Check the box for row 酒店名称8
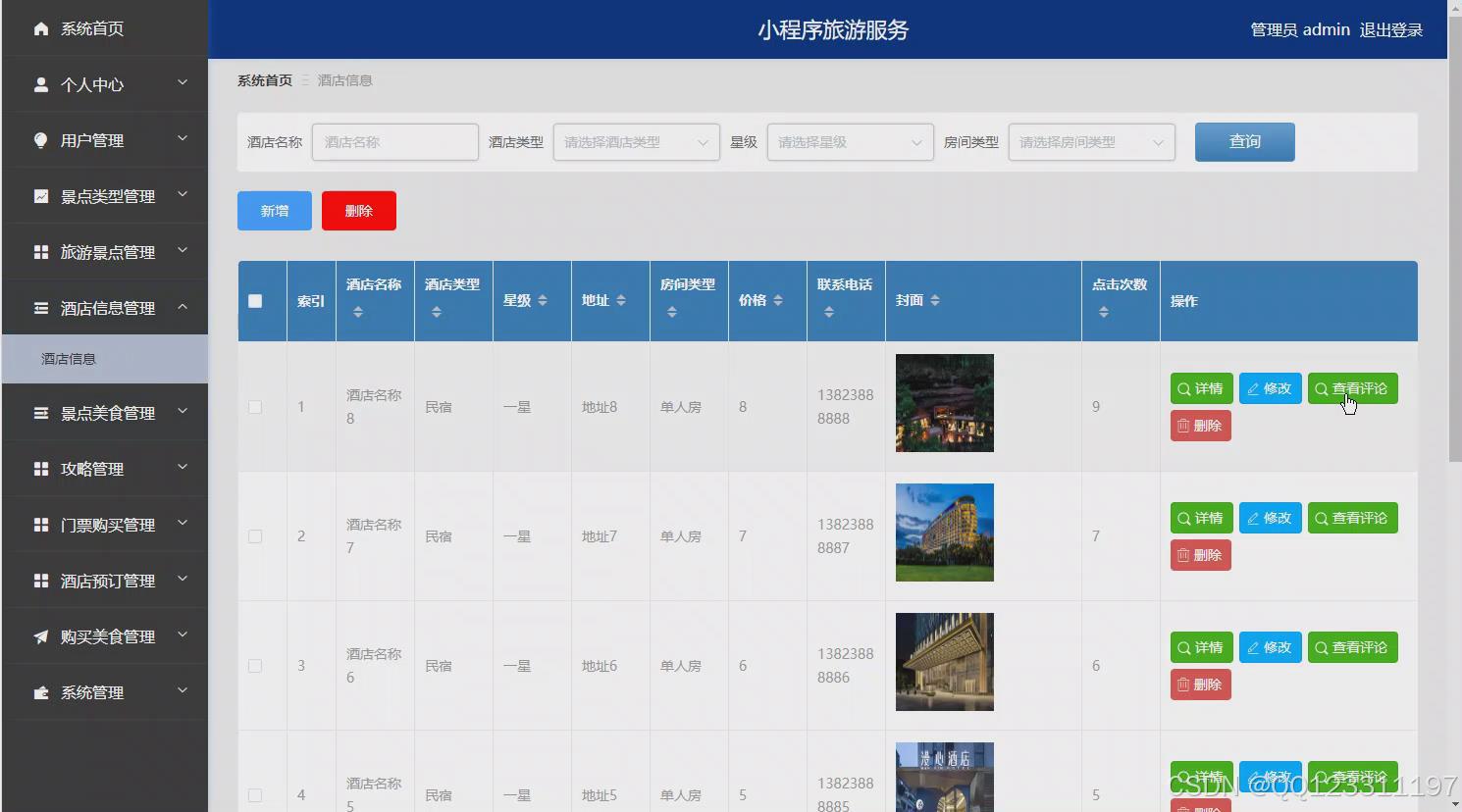The width and height of the screenshot is (1462, 812). (255, 407)
